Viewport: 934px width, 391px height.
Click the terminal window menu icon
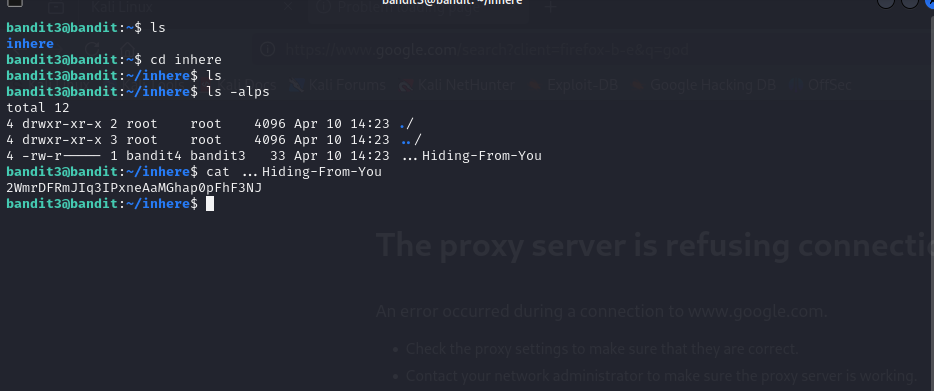click(x=15, y=2)
